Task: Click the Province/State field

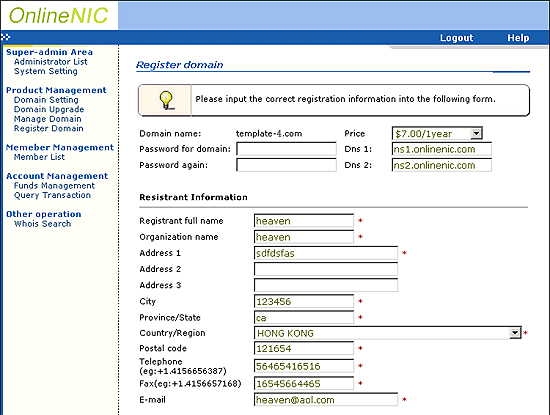Action: [x=304, y=317]
